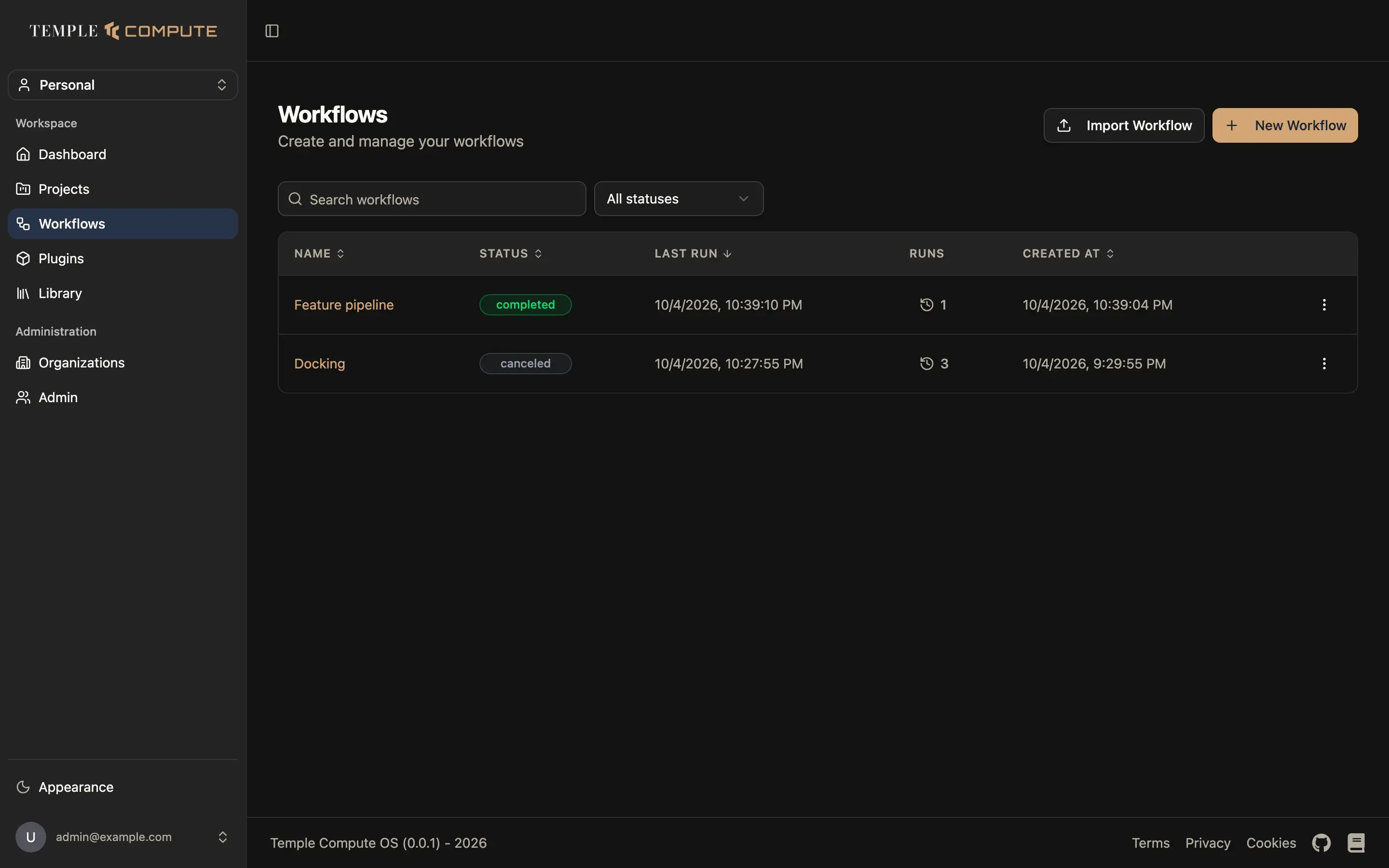This screenshot has width=1389, height=868.
Task: Create a New Workflow
Action: (1285, 125)
